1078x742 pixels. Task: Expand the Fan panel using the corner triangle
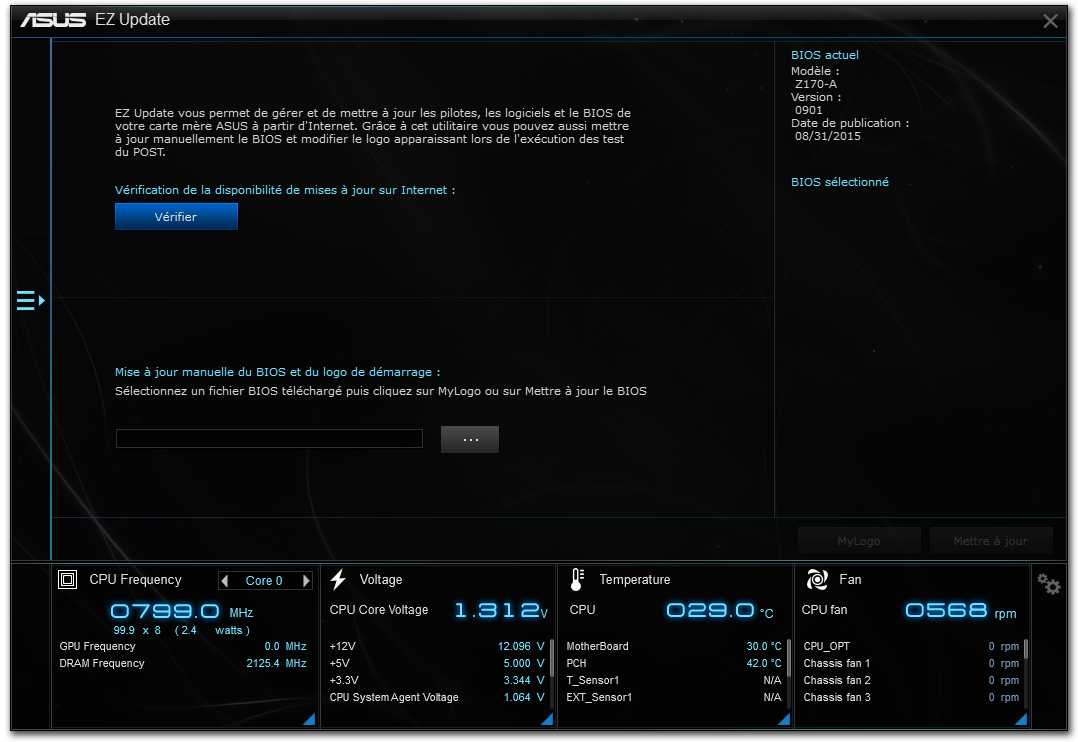click(1021, 719)
